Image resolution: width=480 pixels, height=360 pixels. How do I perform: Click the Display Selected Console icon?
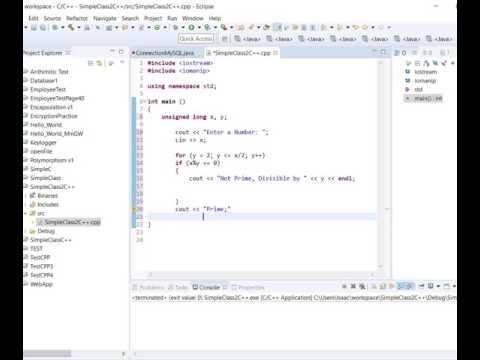[x=430, y=286]
